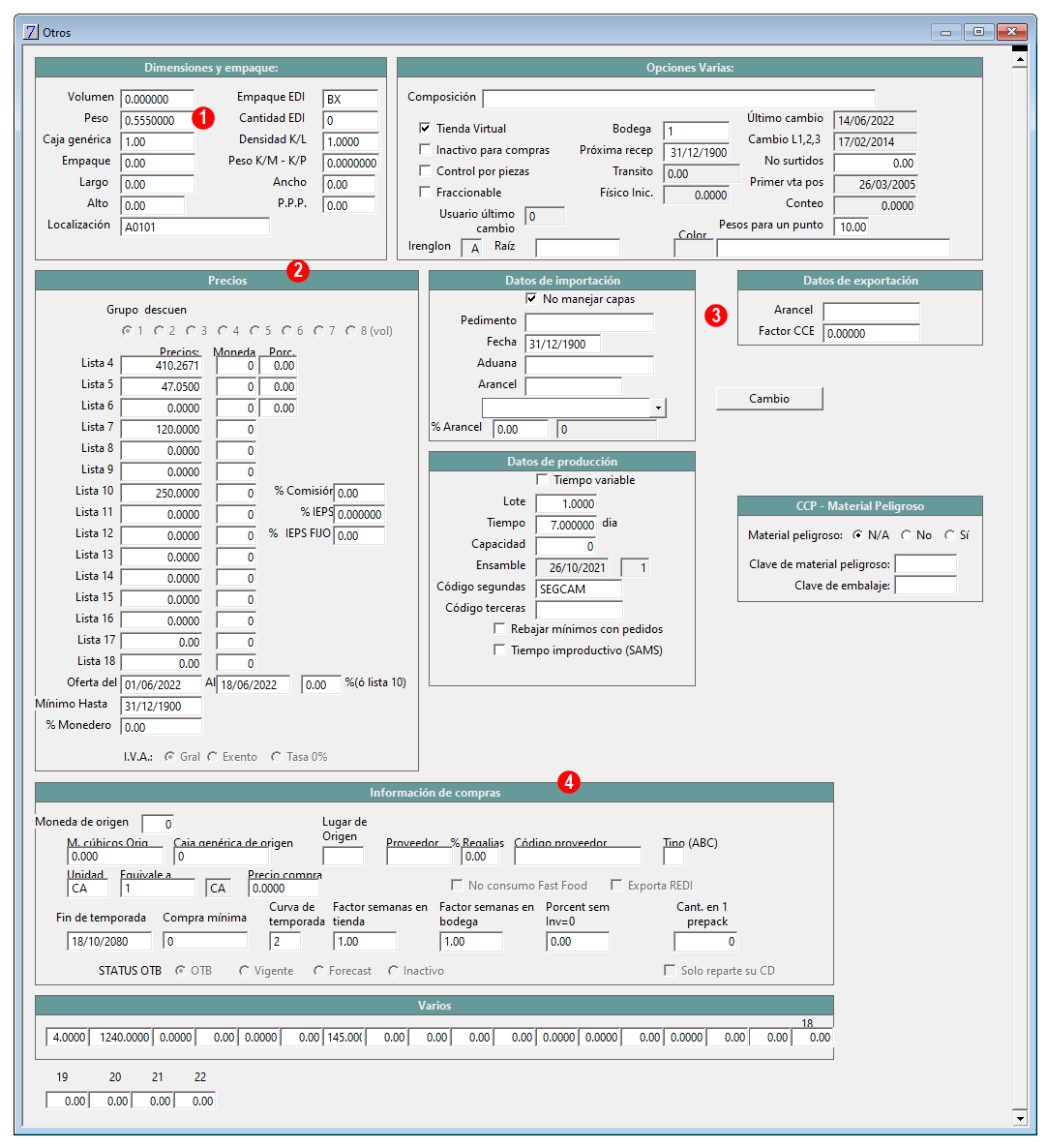Screen dimensions: 1047x1148
Task: Toggle the No manejar capas checkbox
Action: point(531,299)
